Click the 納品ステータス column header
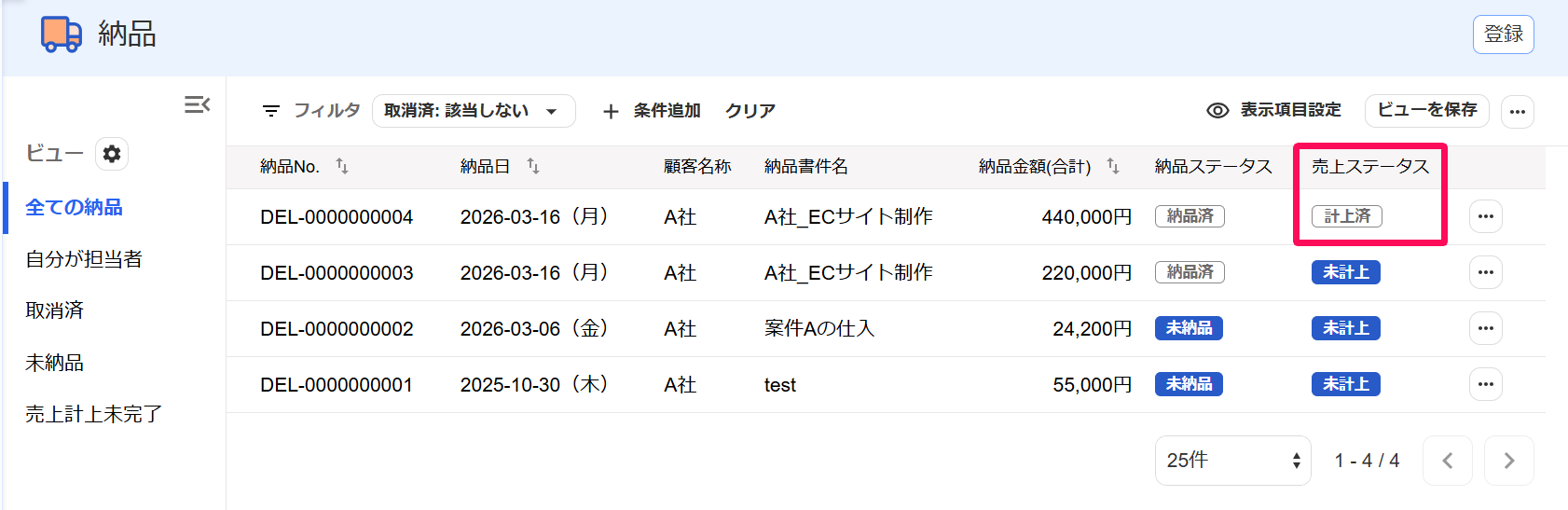 (x=1214, y=166)
